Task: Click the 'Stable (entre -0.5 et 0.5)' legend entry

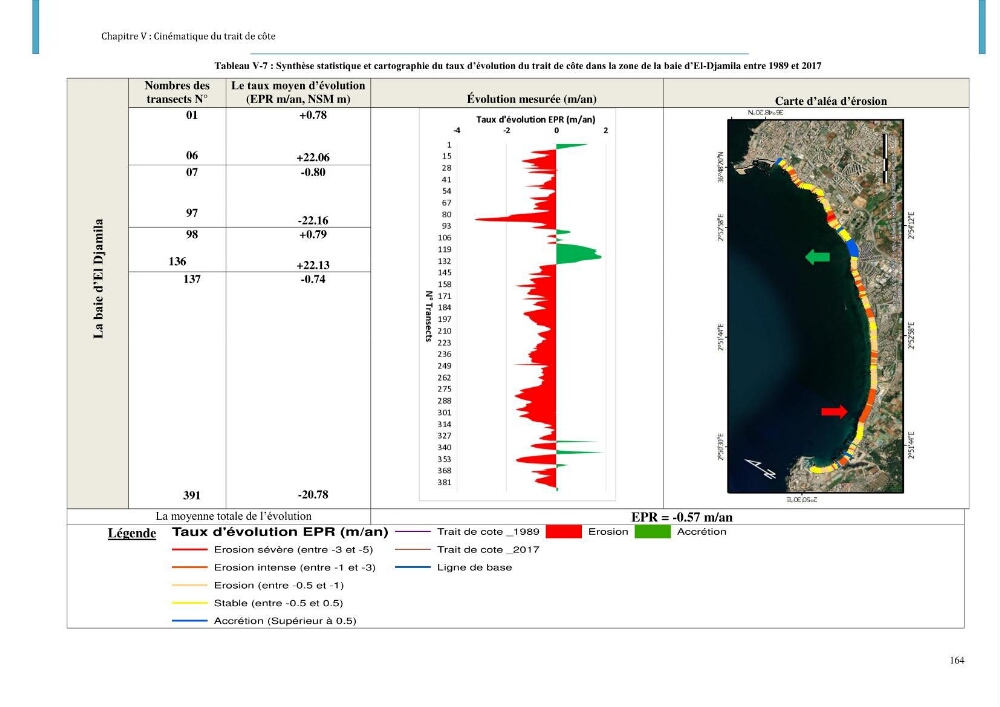Action: click(x=258, y=603)
